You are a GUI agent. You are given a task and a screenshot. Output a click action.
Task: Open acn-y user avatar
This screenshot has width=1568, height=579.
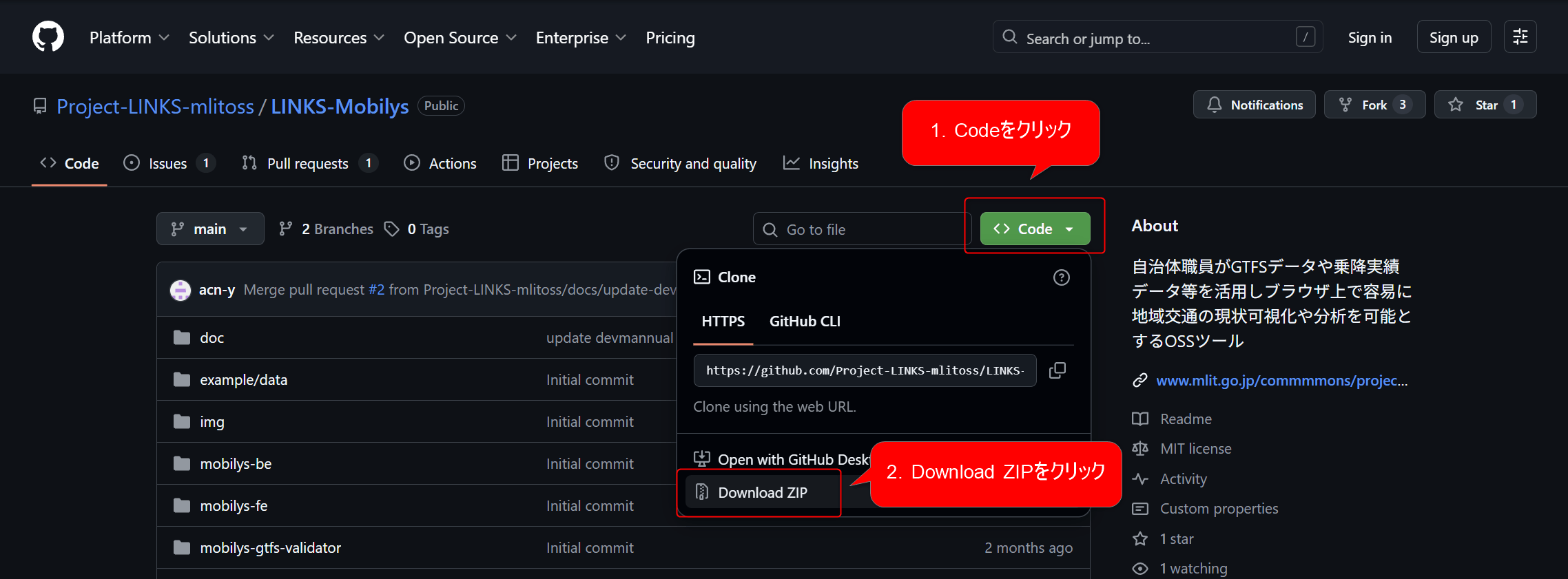click(x=180, y=290)
